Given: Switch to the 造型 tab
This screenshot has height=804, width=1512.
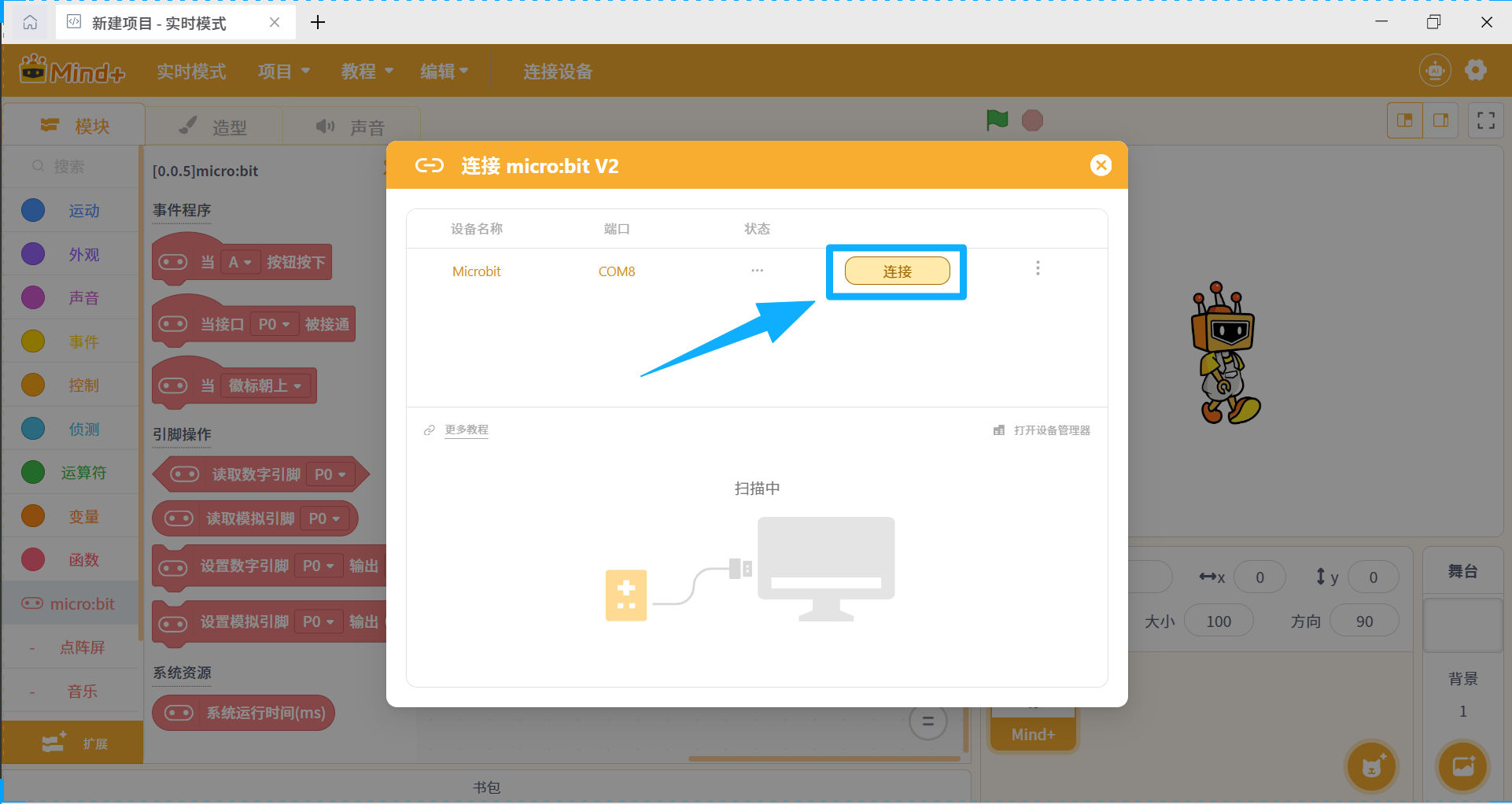Looking at the screenshot, I should [x=213, y=126].
